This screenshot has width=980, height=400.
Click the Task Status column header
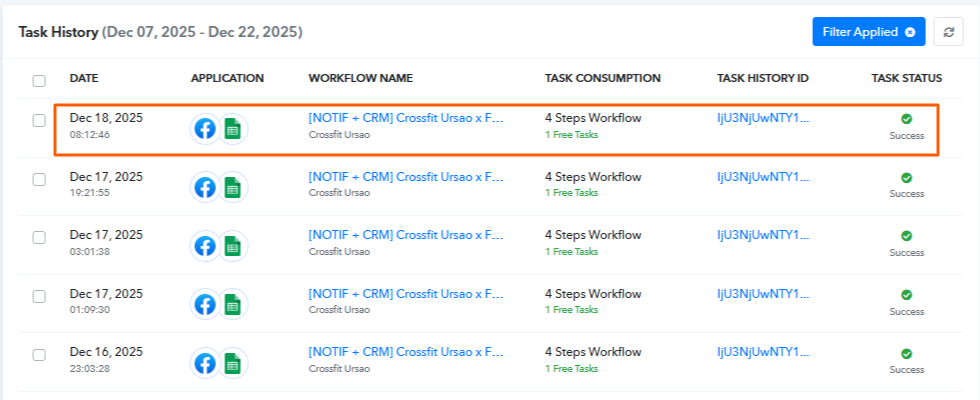tap(906, 78)
